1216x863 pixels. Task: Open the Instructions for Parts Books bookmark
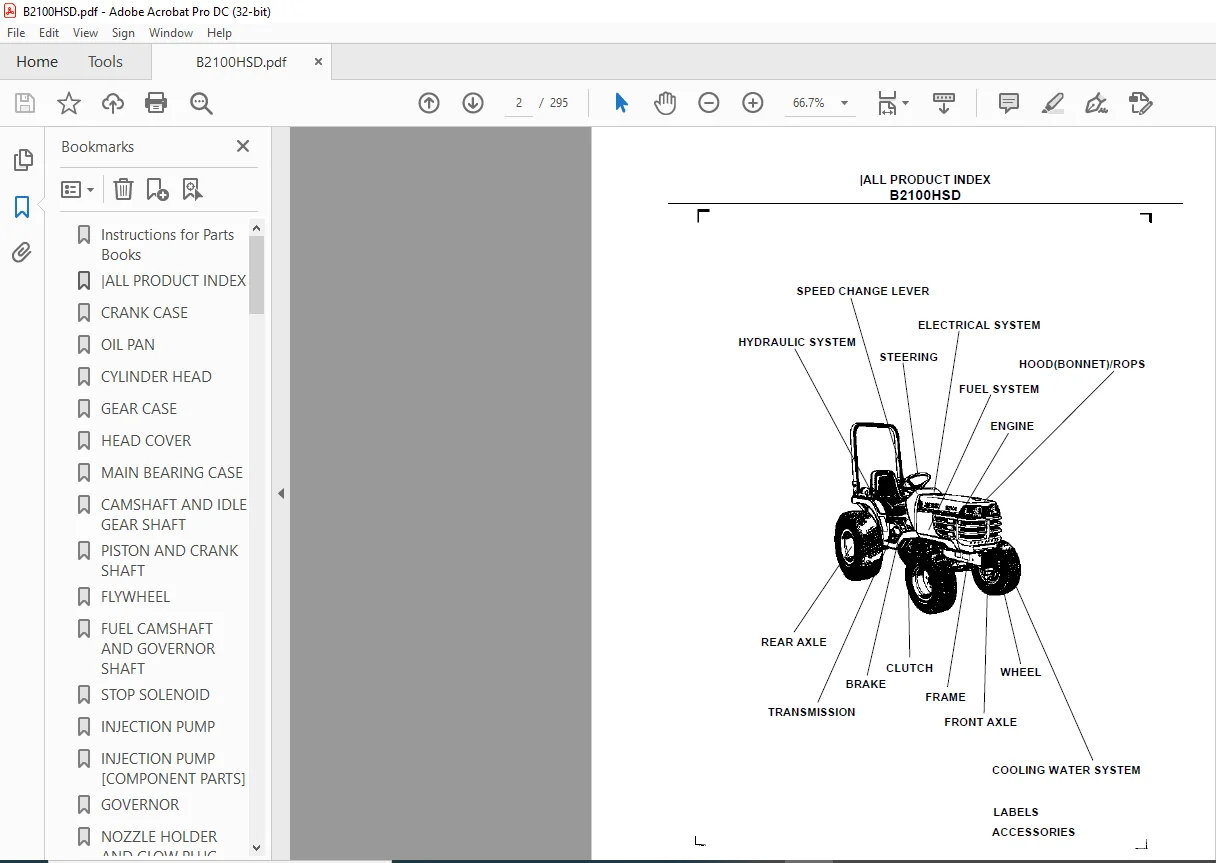coord(167,244)
